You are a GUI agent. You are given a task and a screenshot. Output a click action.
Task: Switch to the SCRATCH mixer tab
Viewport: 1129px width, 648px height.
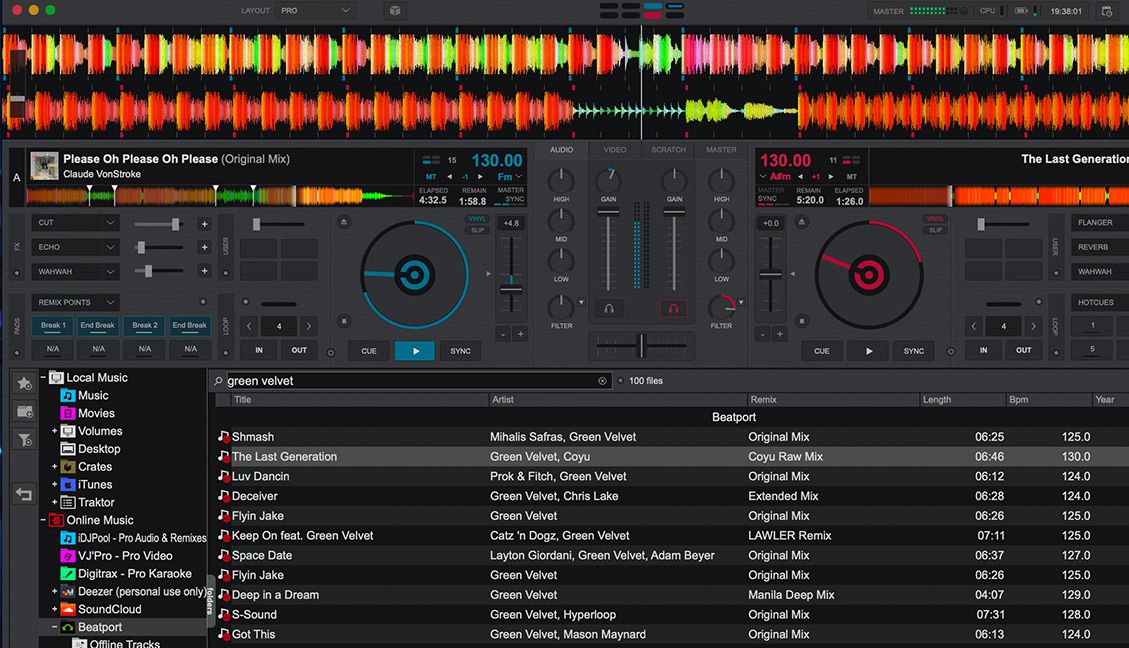point(668,150)
